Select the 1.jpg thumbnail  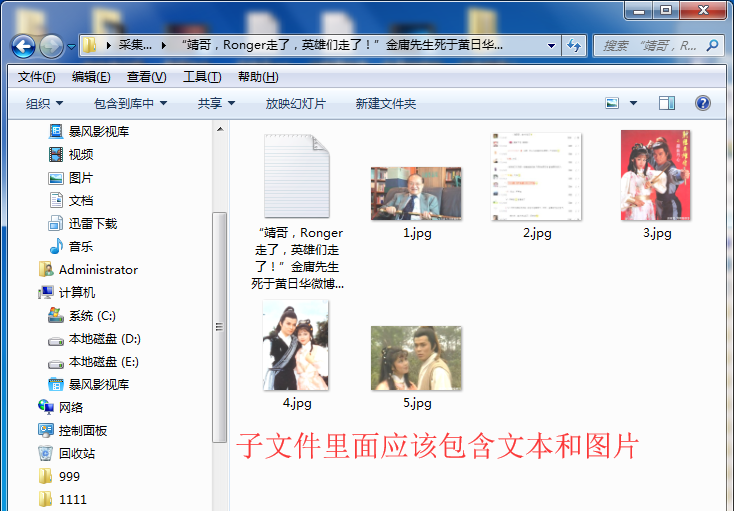(x=416, y=193)
